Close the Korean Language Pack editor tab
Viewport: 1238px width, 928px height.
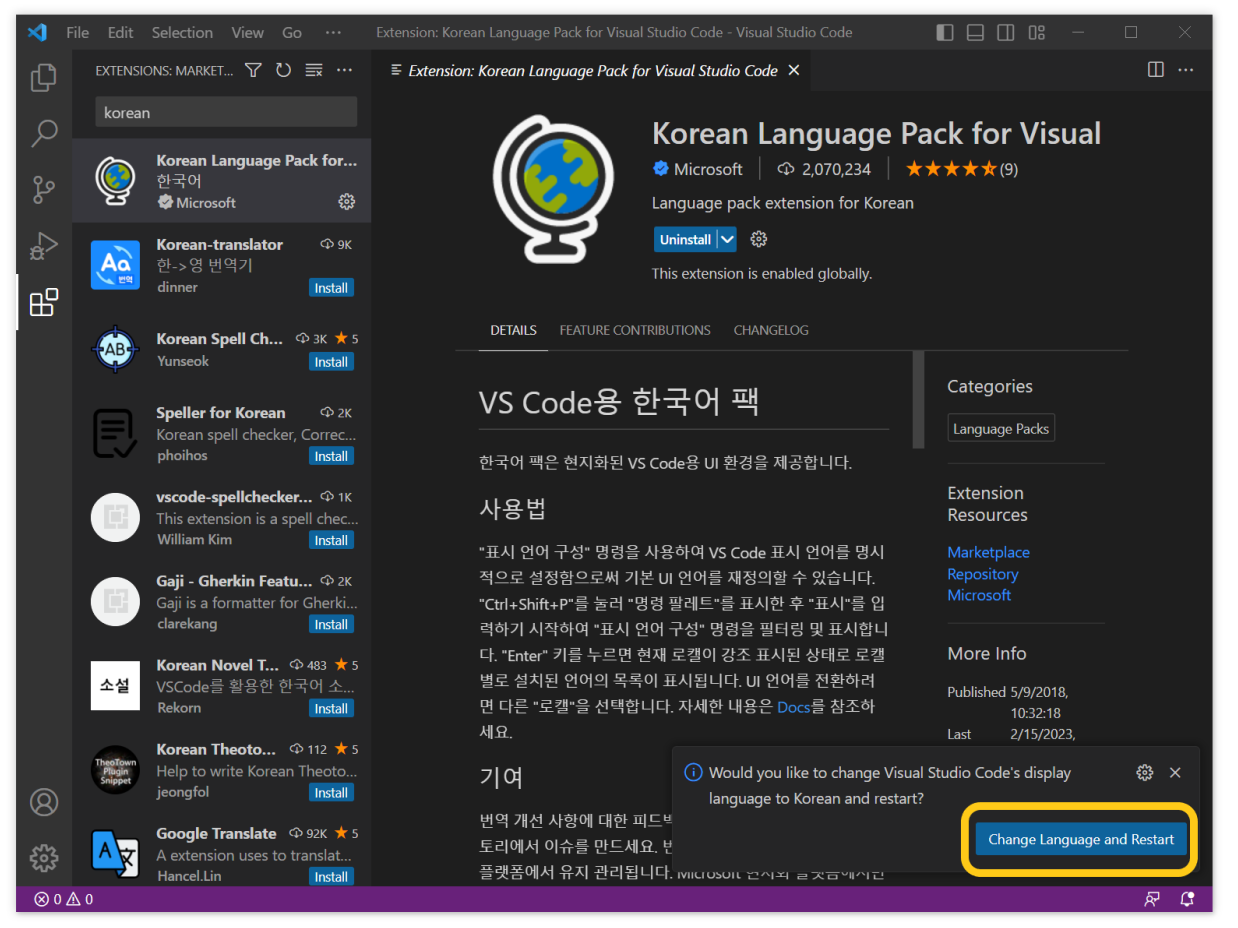pyautogui.click(x=794, y=70)
